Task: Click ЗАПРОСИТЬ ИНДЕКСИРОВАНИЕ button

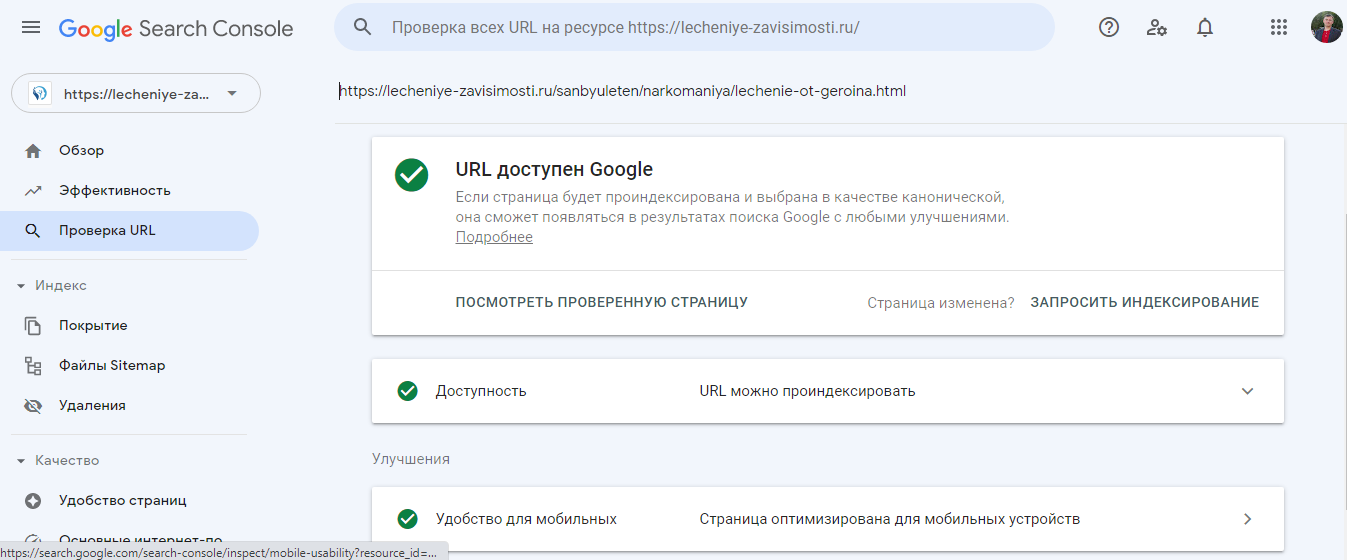Action: 1144,302
